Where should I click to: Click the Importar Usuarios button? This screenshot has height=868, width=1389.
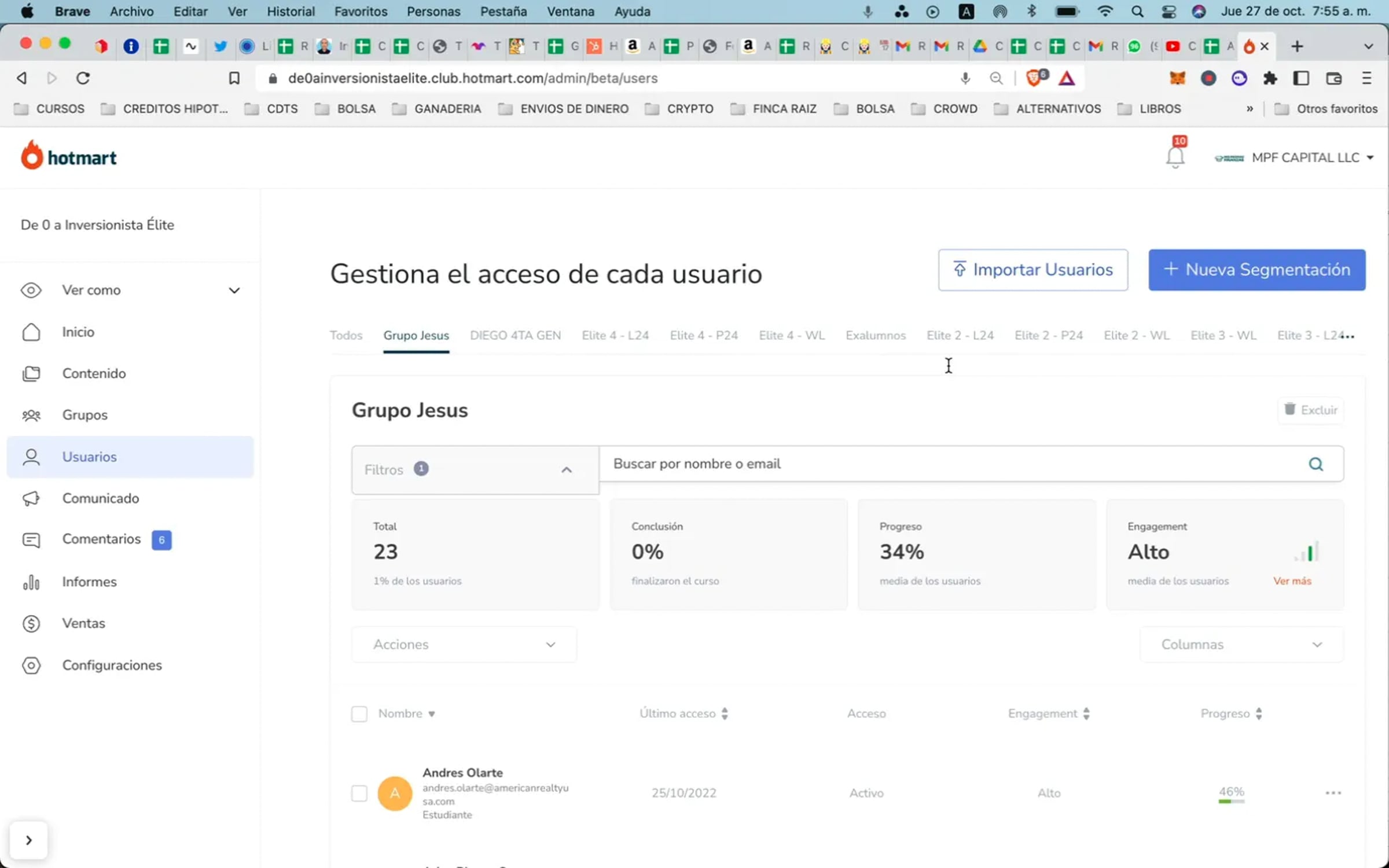[1032, 270]
